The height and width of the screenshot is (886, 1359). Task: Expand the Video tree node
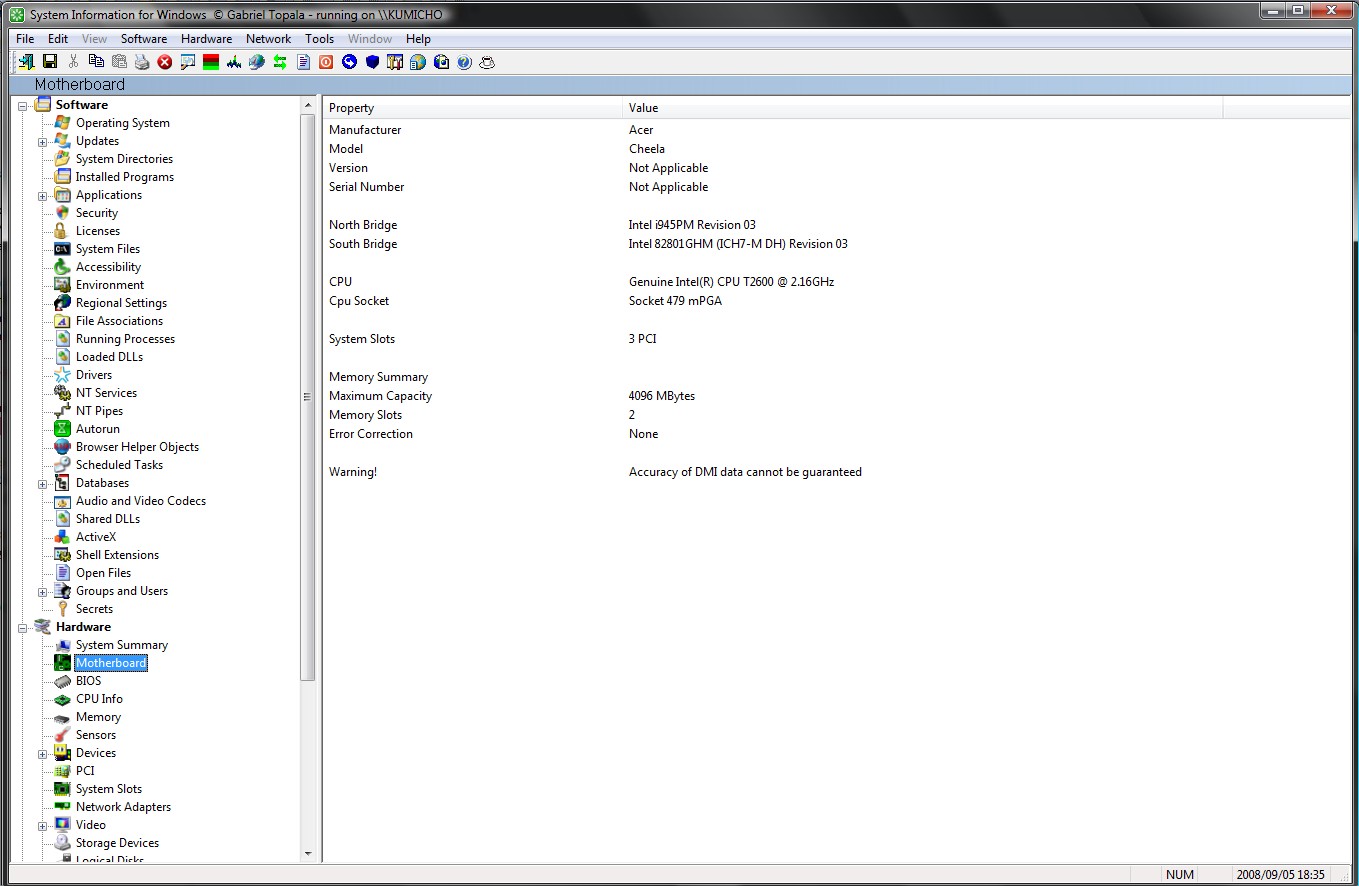click(x=43, y=825)
